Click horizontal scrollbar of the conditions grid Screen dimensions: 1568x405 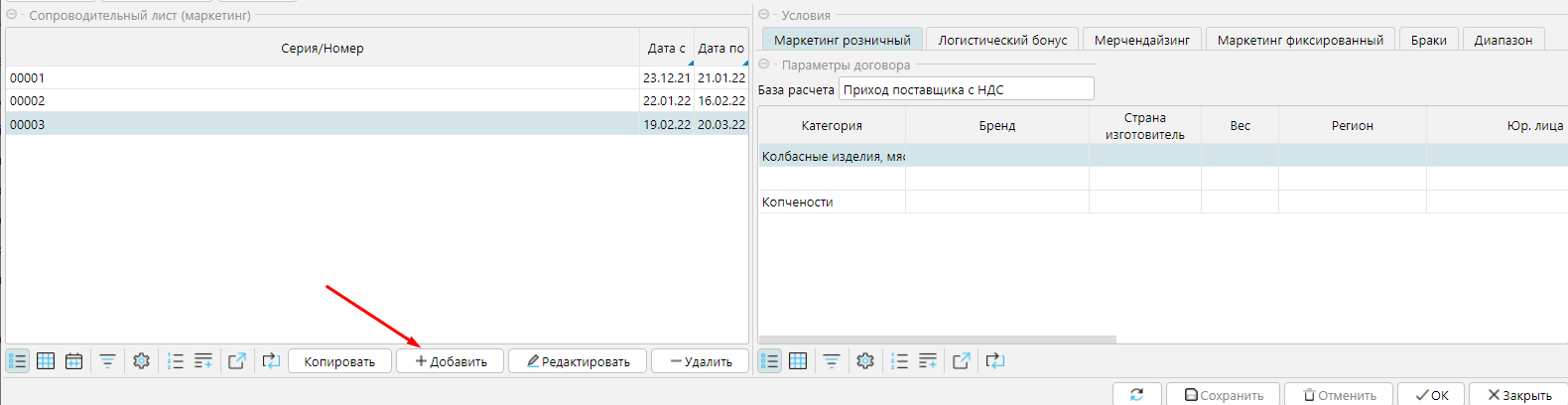click(938, 339)
